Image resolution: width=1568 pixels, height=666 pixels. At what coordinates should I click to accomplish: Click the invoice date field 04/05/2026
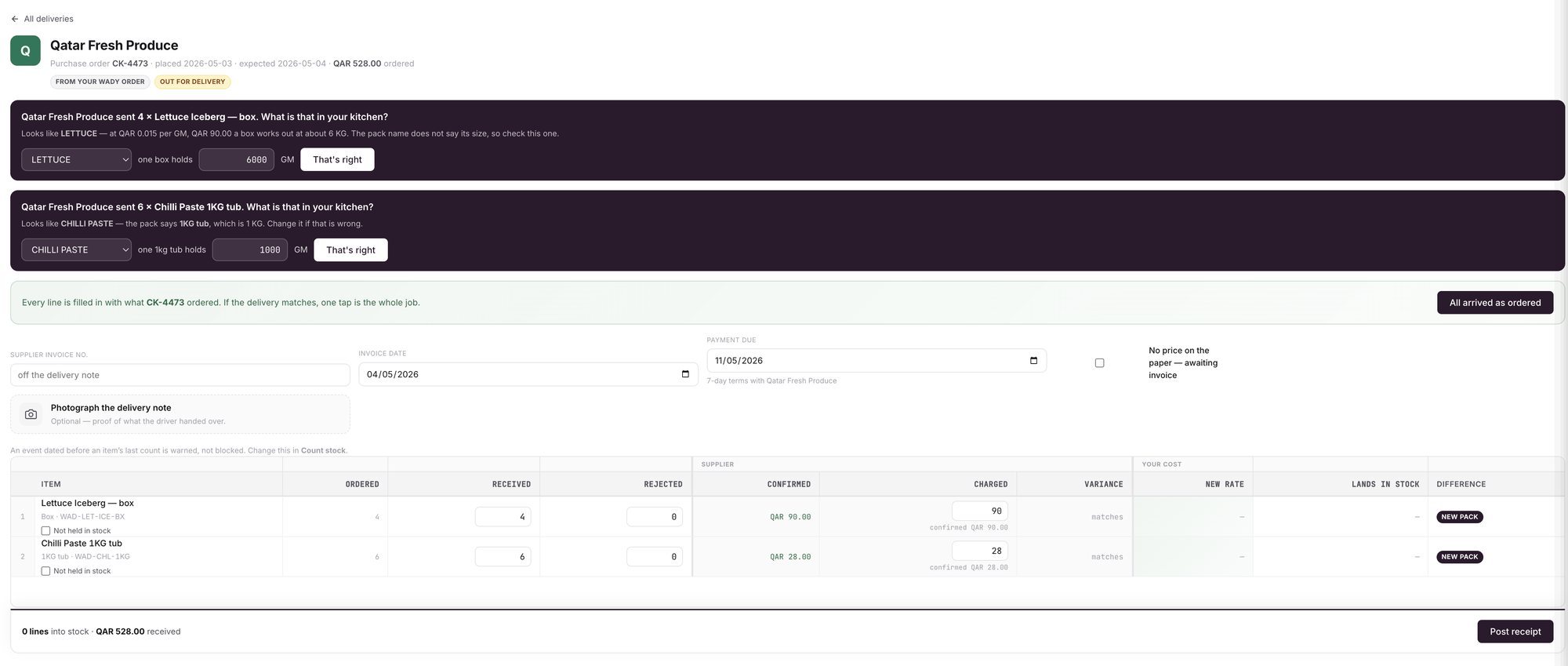click(x=528, y=374)
